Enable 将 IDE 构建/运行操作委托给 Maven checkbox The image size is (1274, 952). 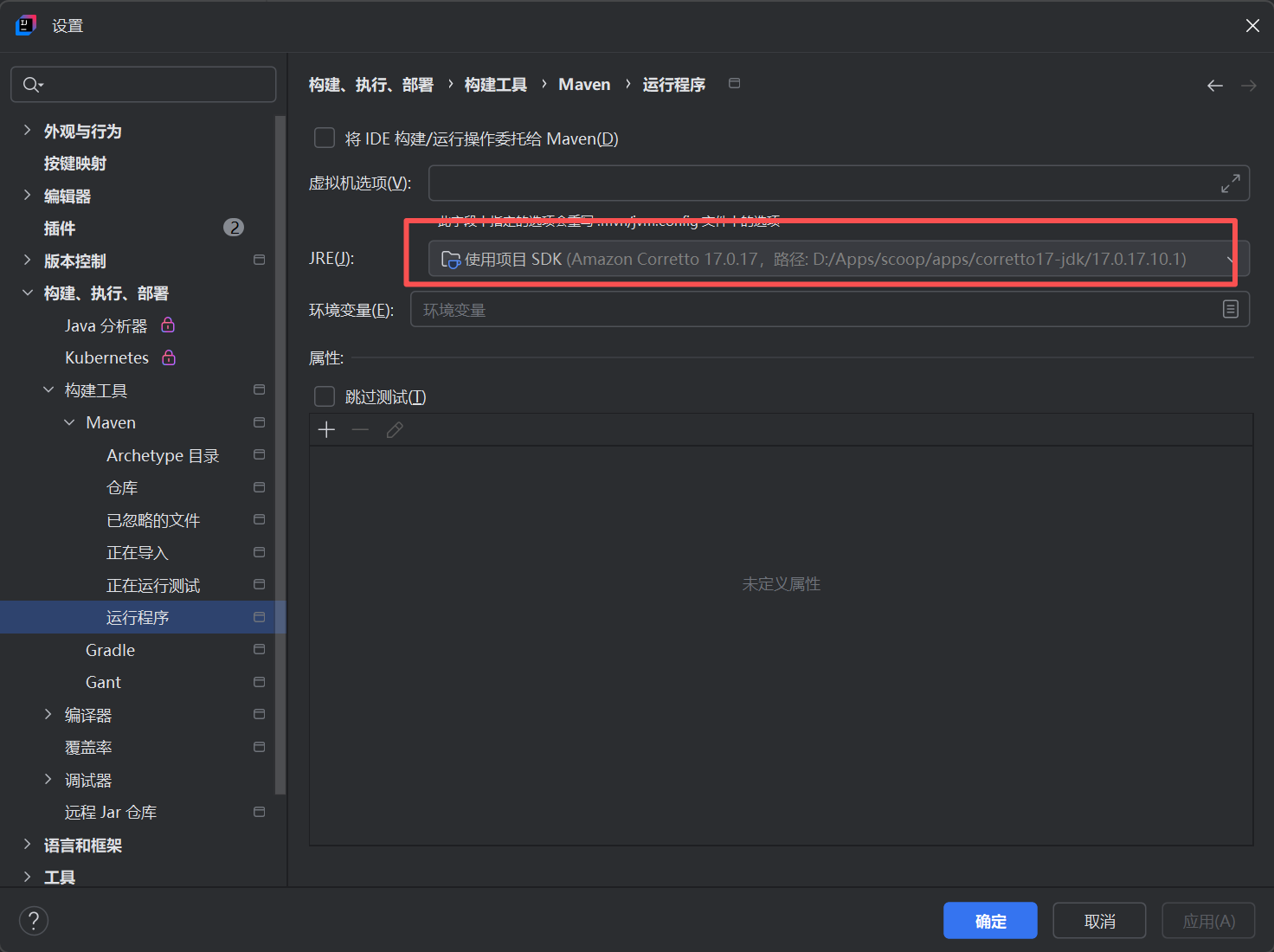point(325,138)
